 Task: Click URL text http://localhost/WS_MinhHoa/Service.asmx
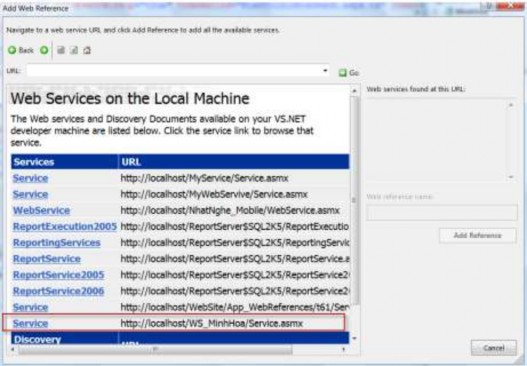(212, 323)
